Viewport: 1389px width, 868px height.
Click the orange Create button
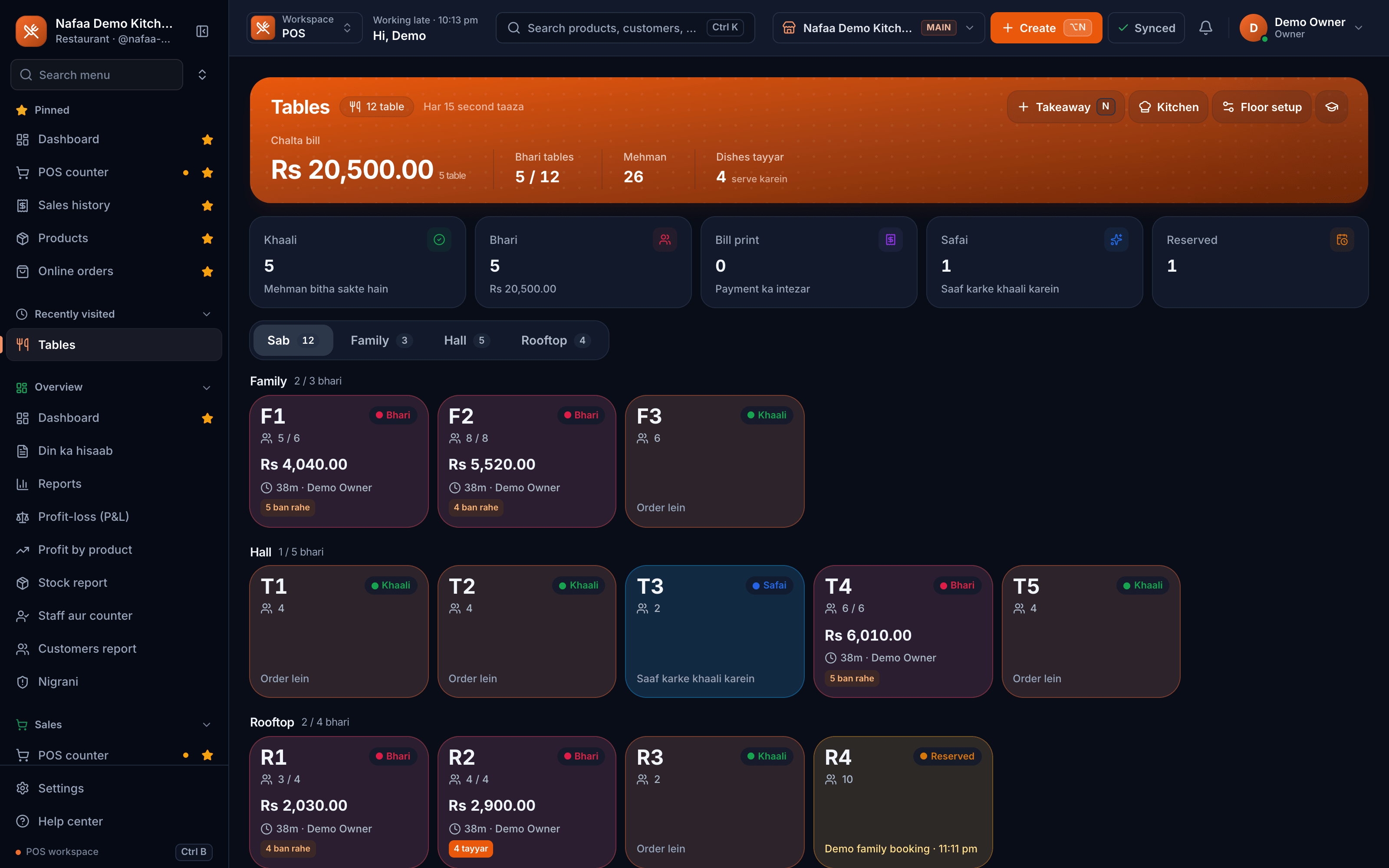[x=1046, y=27]
